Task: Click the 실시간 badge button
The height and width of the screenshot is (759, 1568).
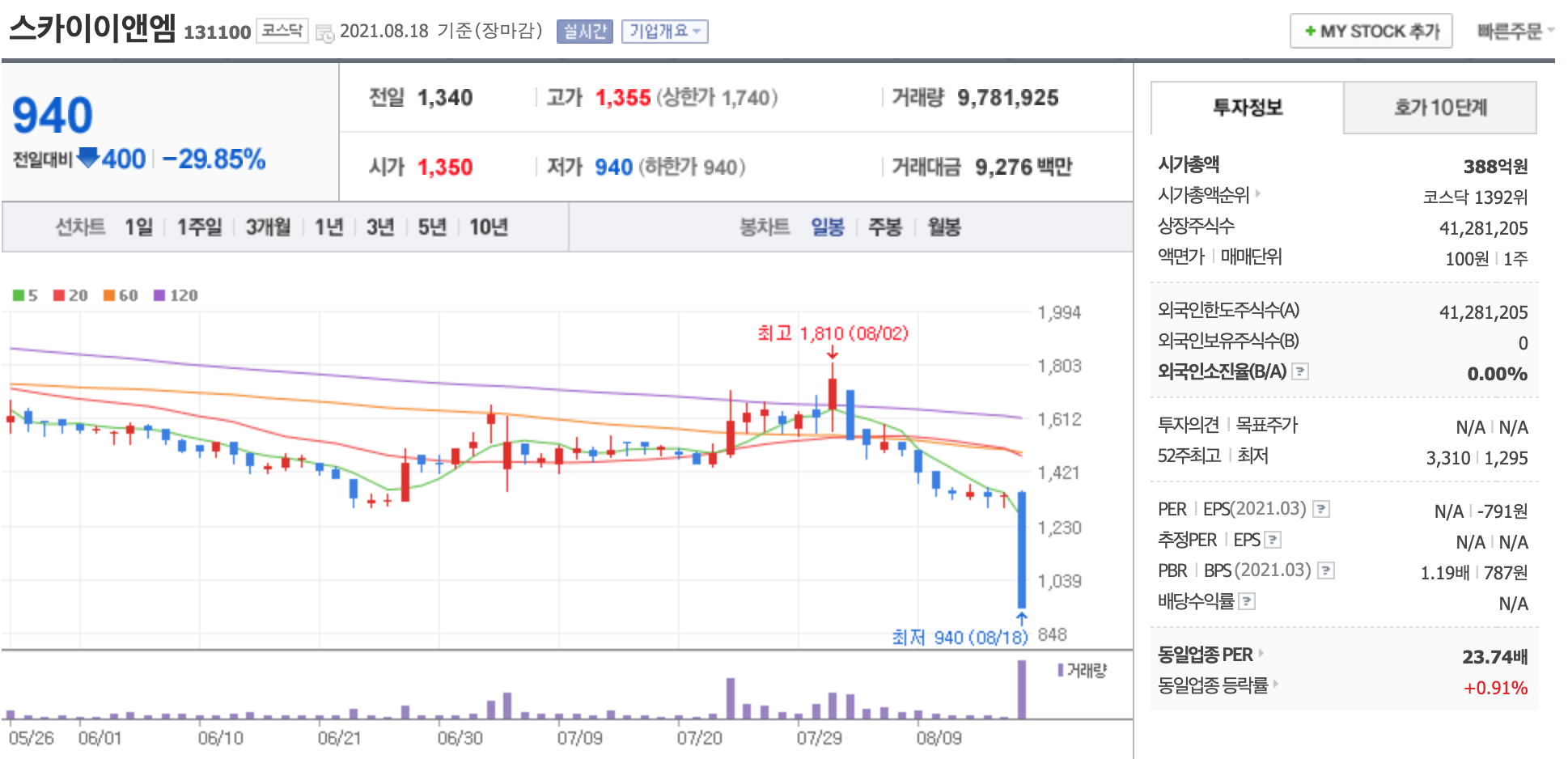Action: pos(585,32)
